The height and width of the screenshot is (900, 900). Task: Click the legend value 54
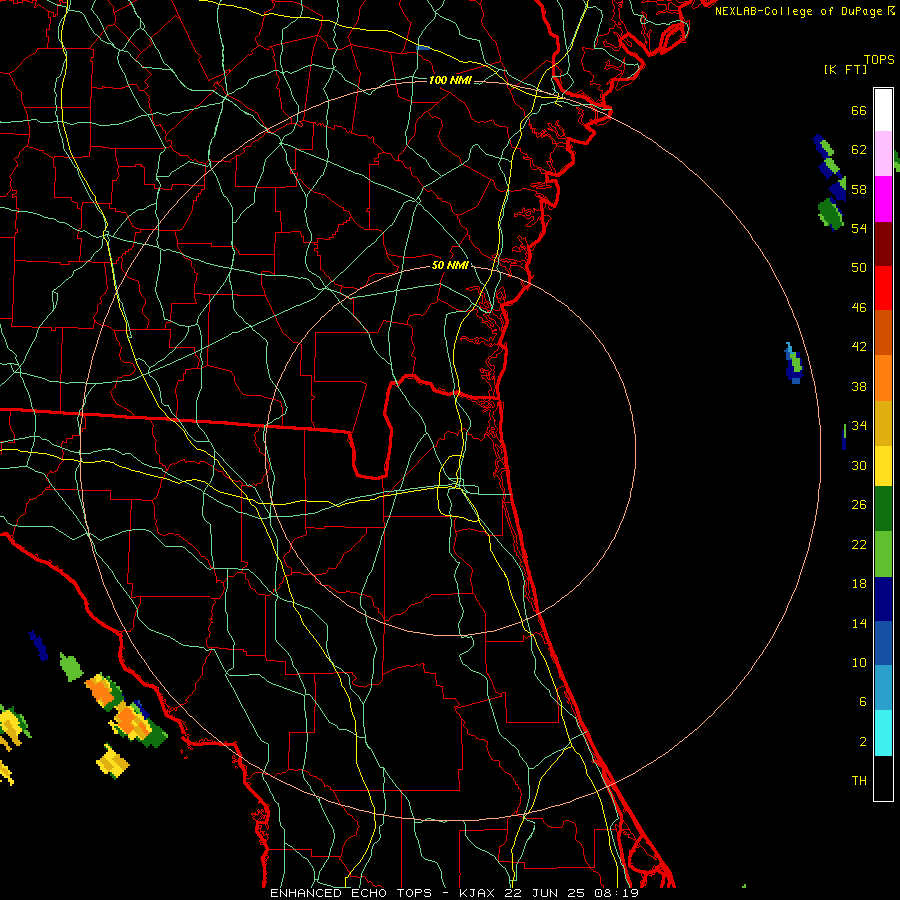(x=859, y=228)
